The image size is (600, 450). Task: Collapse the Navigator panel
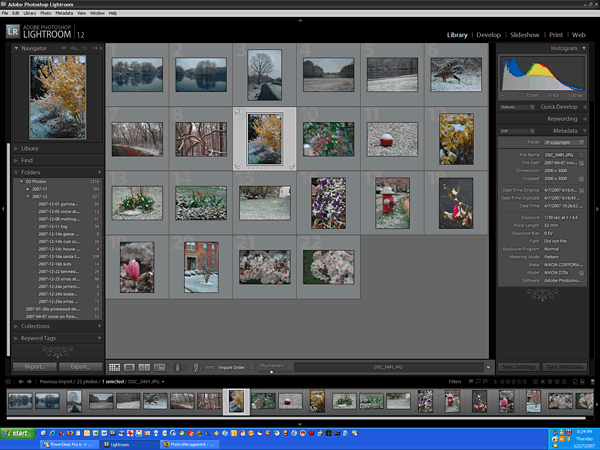pyautogui.click(x=16, y=48)
